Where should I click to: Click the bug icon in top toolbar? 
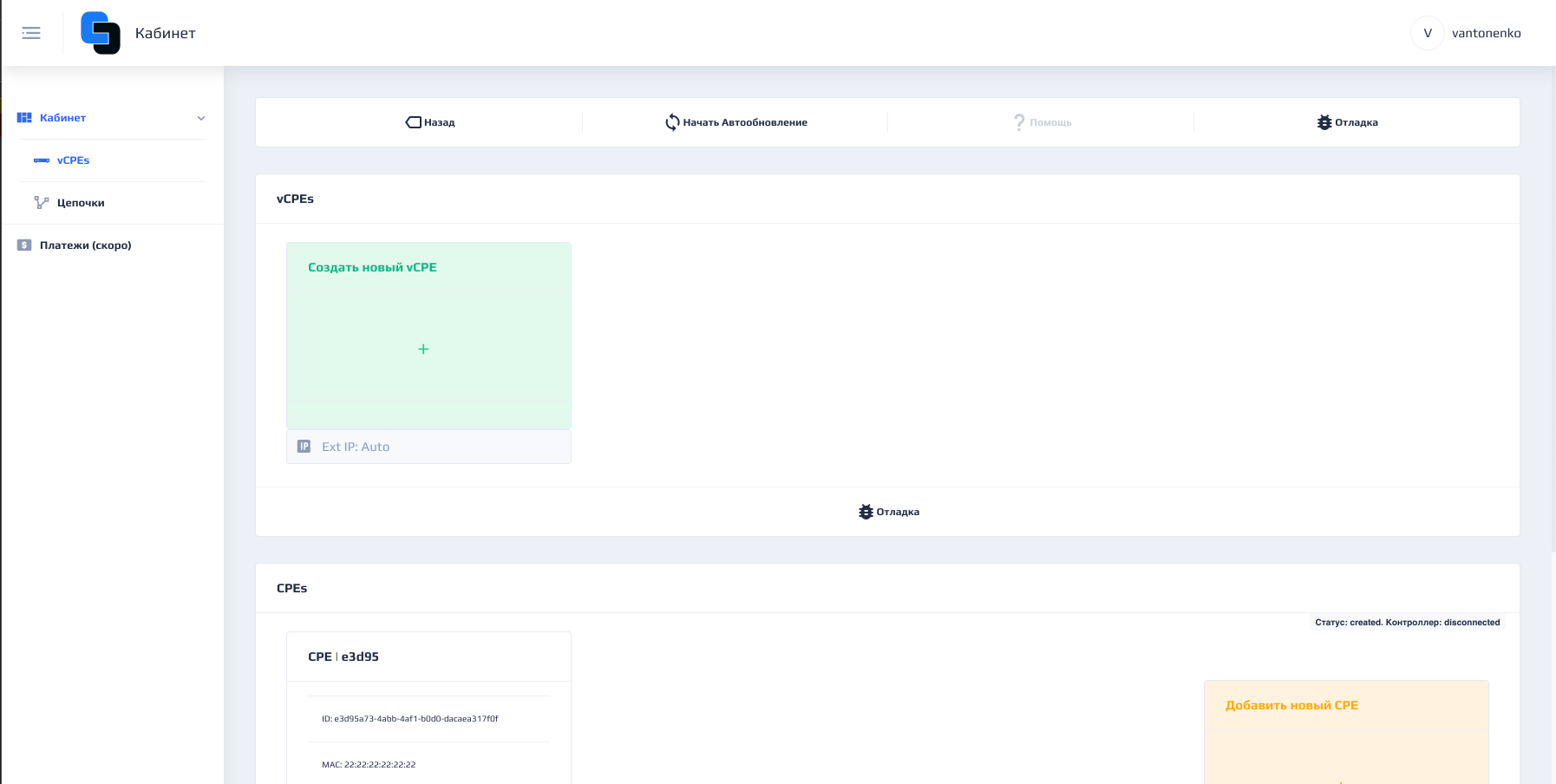point(1324,122)
